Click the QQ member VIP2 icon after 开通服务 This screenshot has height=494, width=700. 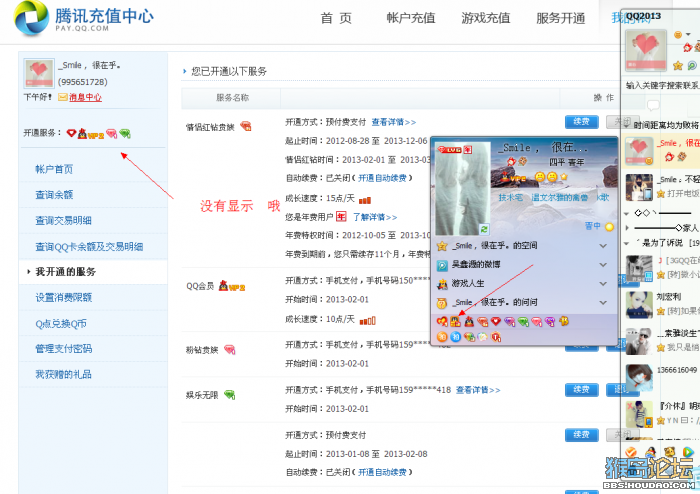pos(91,133)
